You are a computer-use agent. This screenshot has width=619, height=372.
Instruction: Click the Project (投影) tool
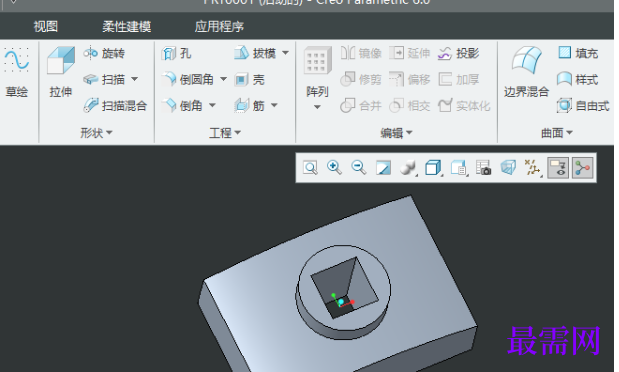click(x=459, y=53)
